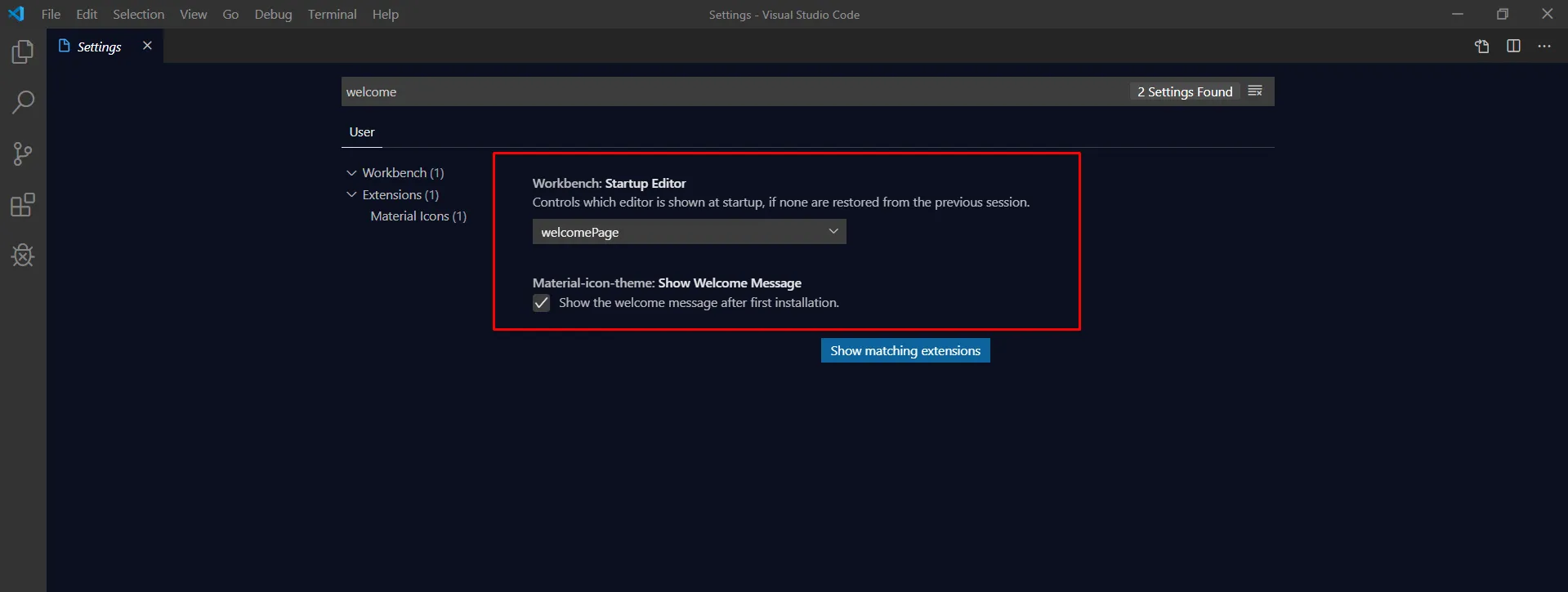This screenshot has width=1568, height=592.
Task: Minimize the Visual Studio Code window
Action: pos(1458,14)
